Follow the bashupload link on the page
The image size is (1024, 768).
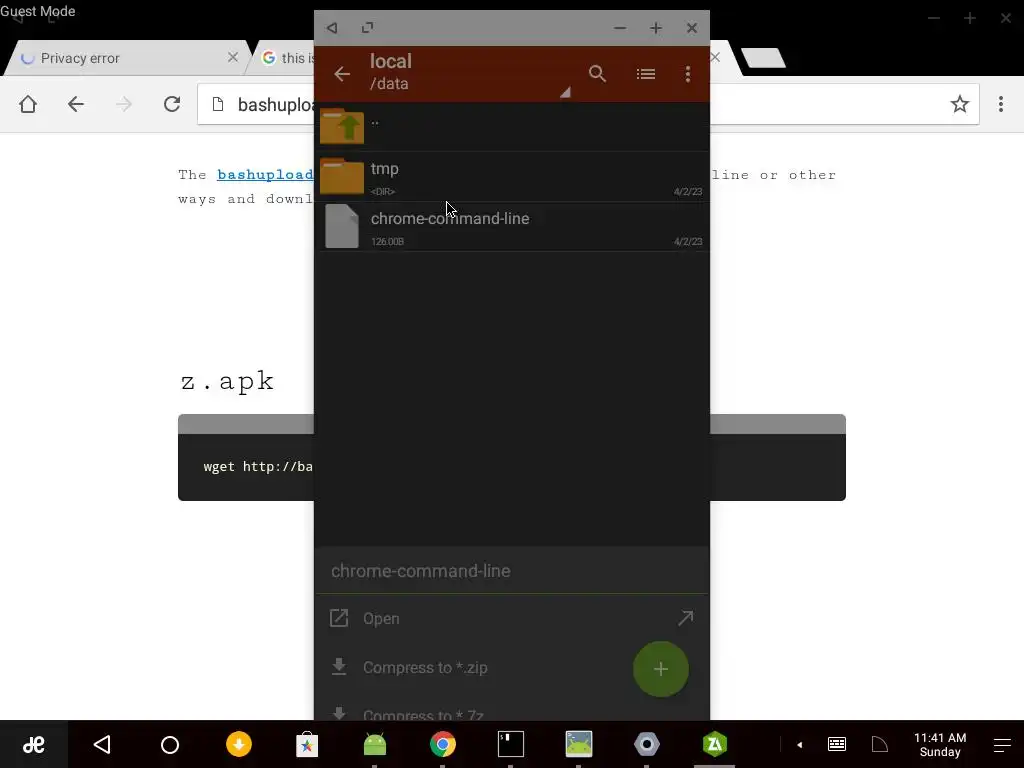pyautogui.click(x=265, y=175)
